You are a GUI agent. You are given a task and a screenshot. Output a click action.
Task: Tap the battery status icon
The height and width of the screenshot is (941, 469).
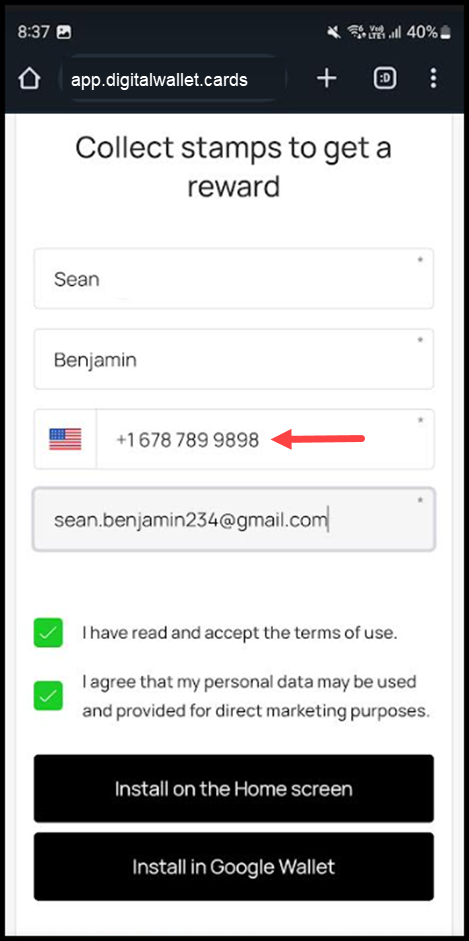tap(445, 32)
